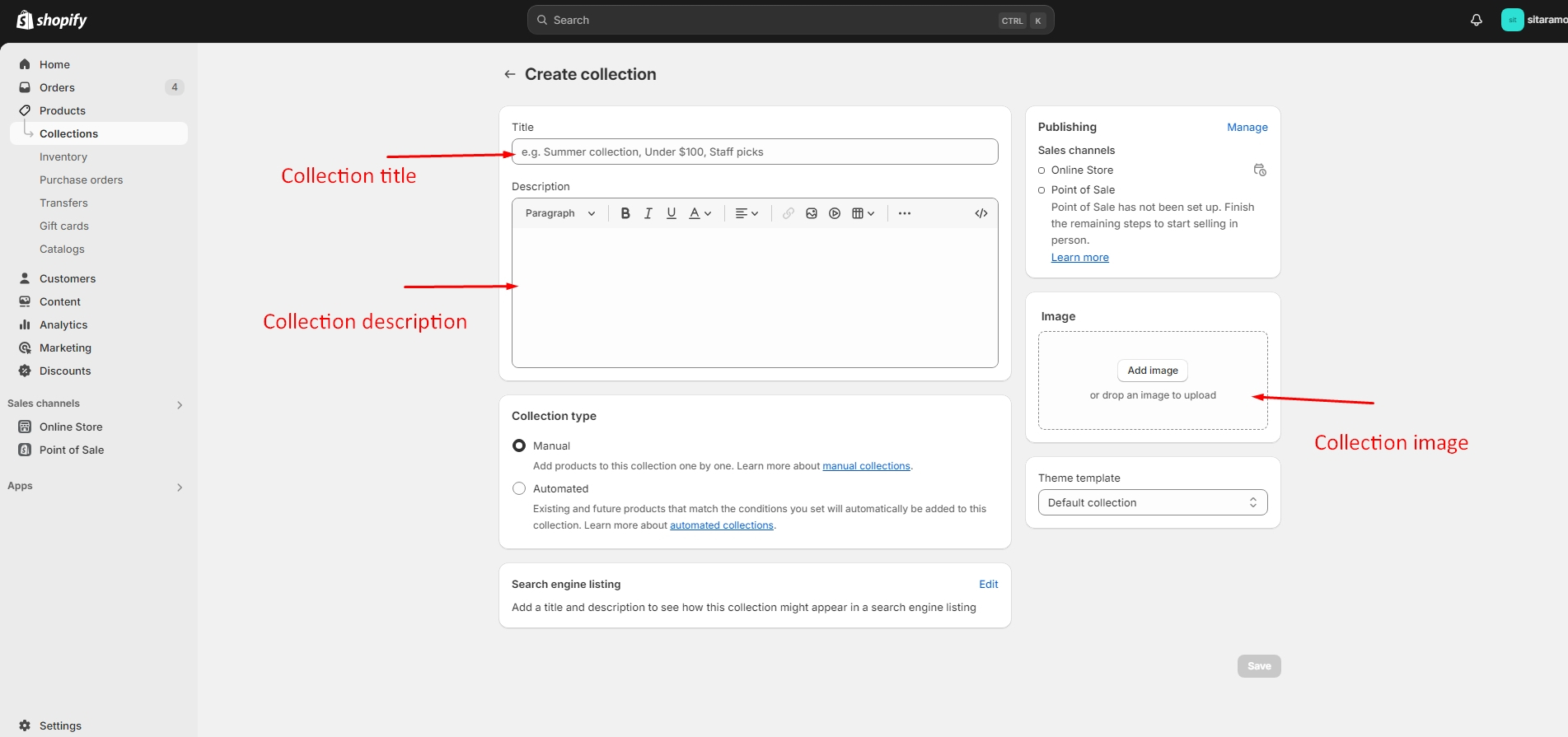Click the insert video icon in editor

click(x=835, y=213)
